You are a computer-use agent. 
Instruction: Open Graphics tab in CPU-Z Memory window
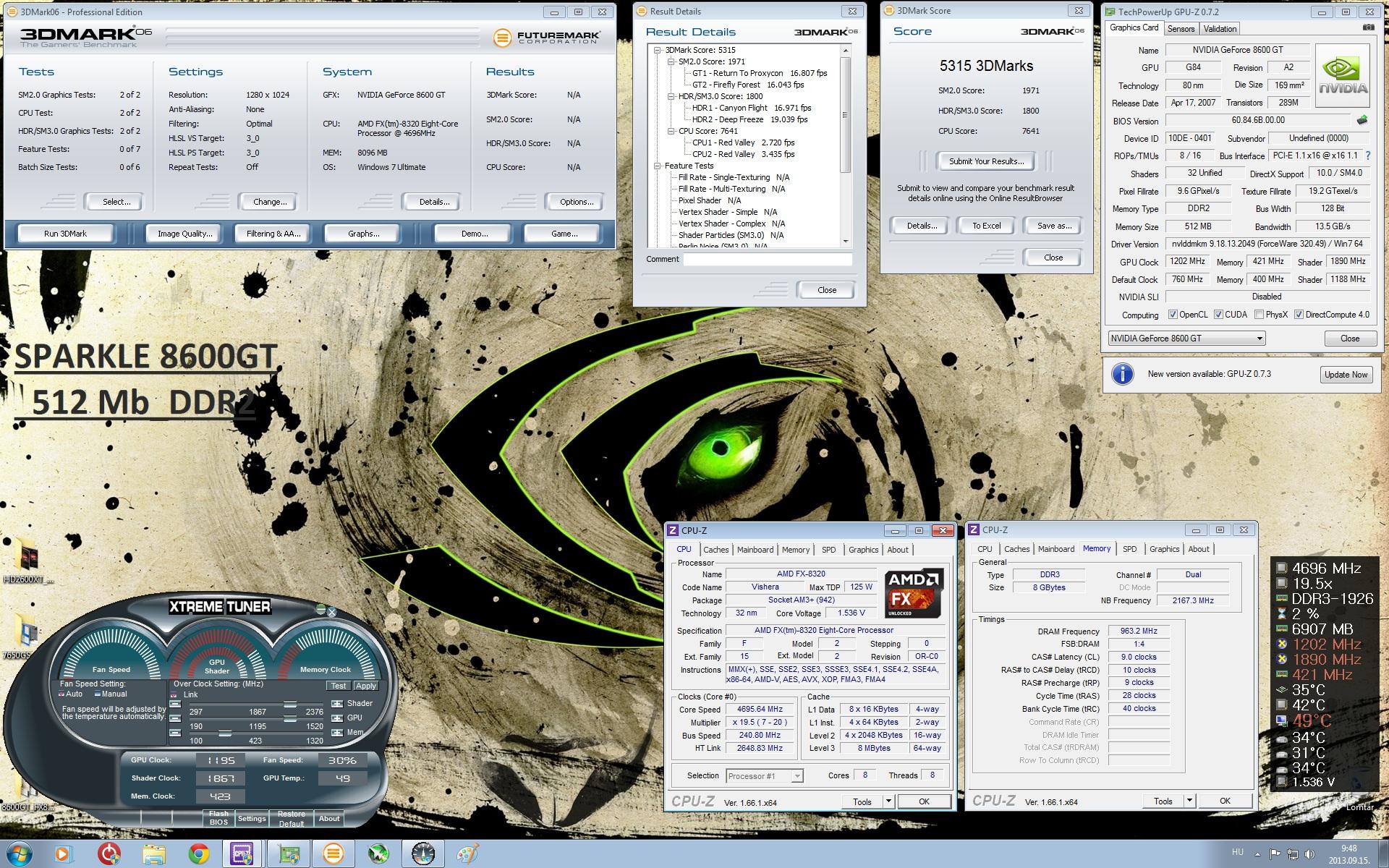[x=1164, y=549]
